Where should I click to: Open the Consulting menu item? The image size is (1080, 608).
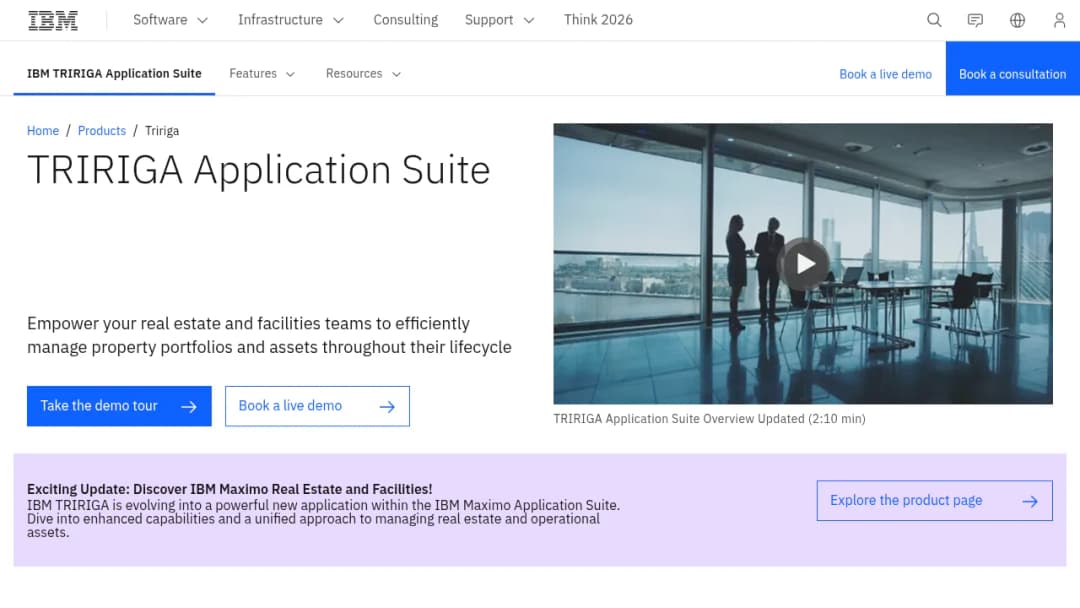coord(406,20)
